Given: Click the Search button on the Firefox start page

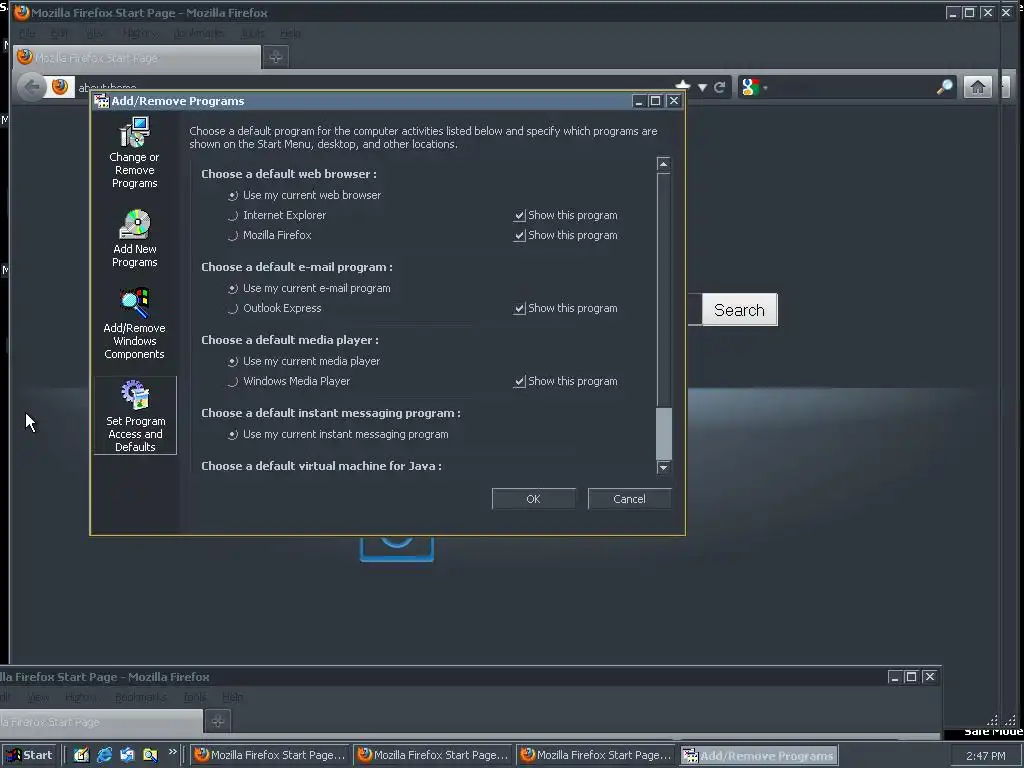Looking at the screenshot, I should point(739,310).
